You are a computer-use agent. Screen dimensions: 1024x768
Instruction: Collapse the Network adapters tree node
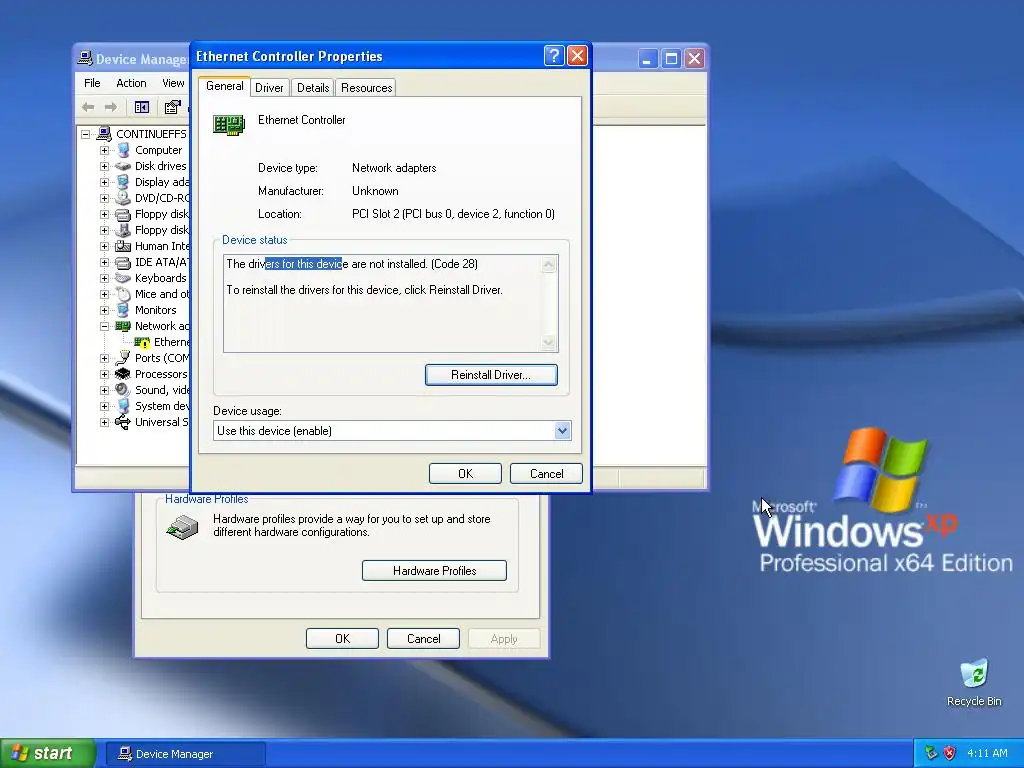point(104,326)
